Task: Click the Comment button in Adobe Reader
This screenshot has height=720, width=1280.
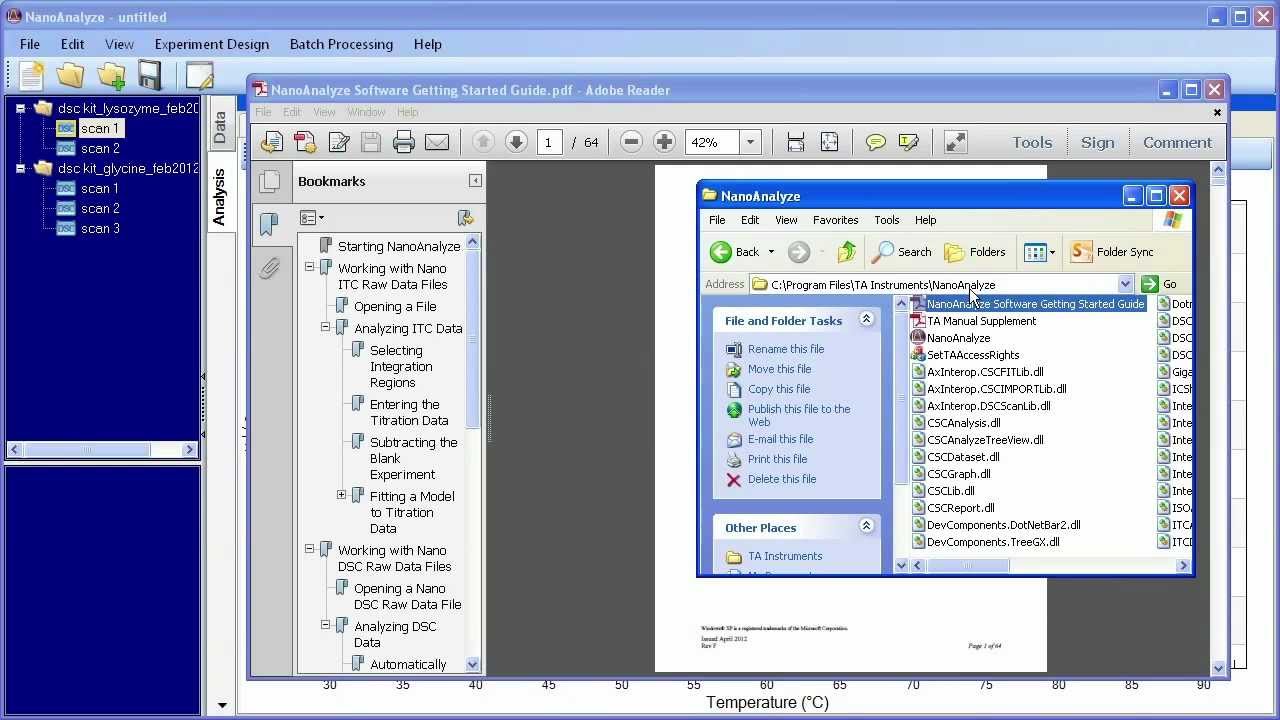Action: click(1177, 143)
